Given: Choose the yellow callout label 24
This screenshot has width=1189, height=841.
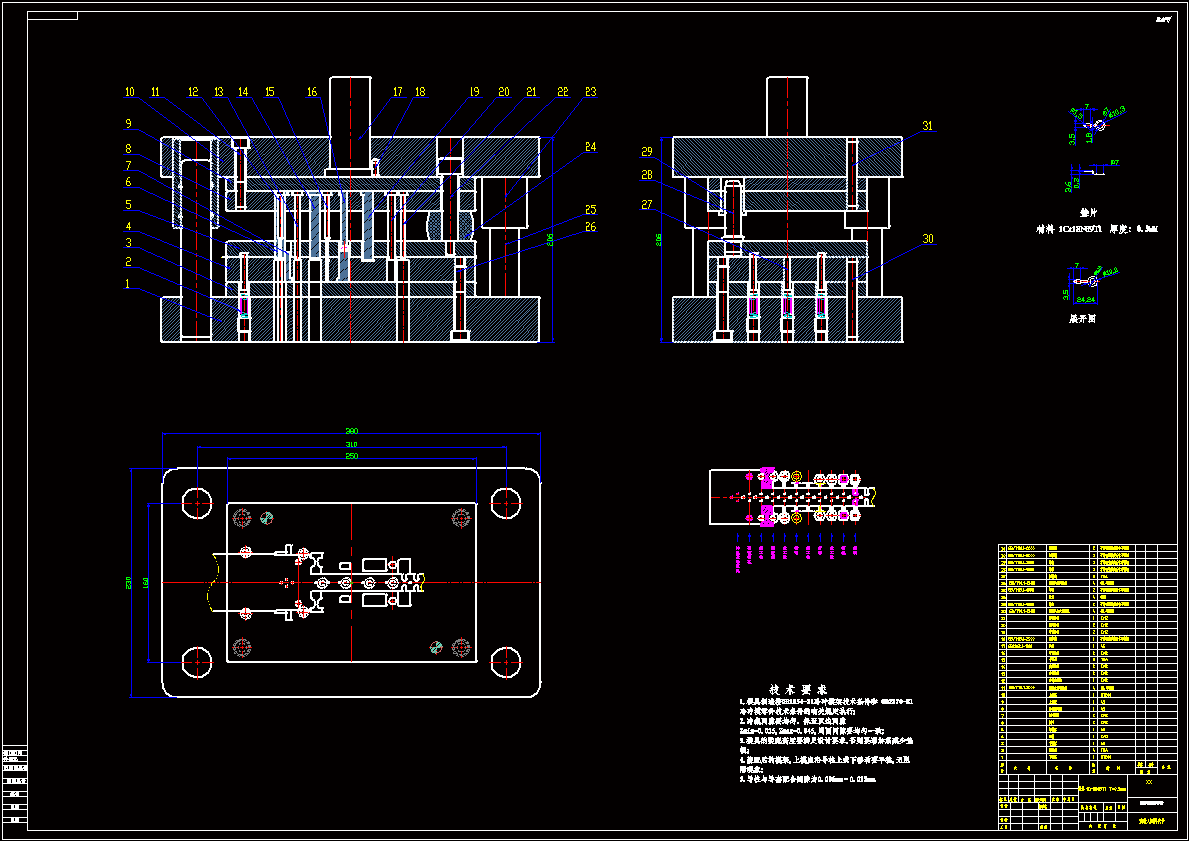Looking at the screenshot, I should 591,147.
